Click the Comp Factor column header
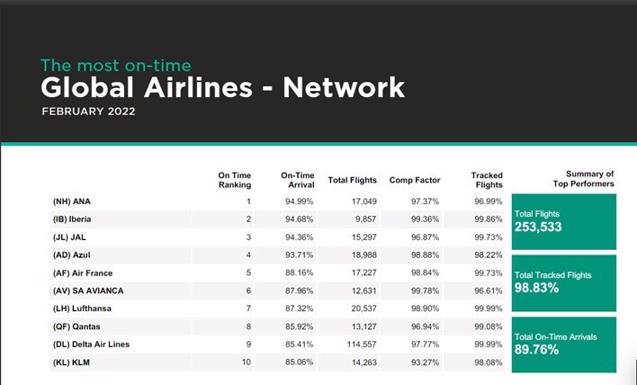The image size is (637, 385). click(414, 180)
